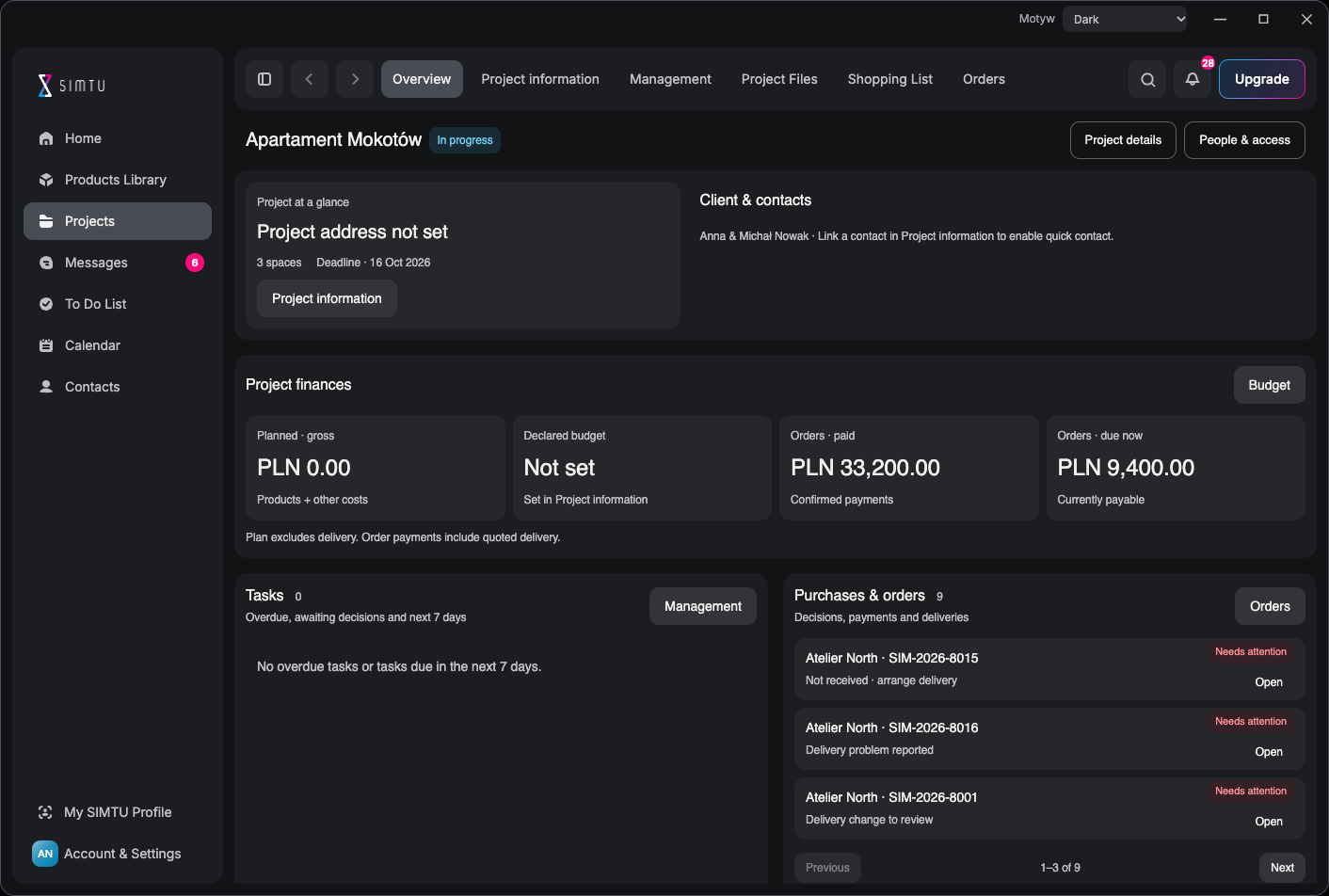
Task: Click the In progress status badge
Action: tap(465, 140)
